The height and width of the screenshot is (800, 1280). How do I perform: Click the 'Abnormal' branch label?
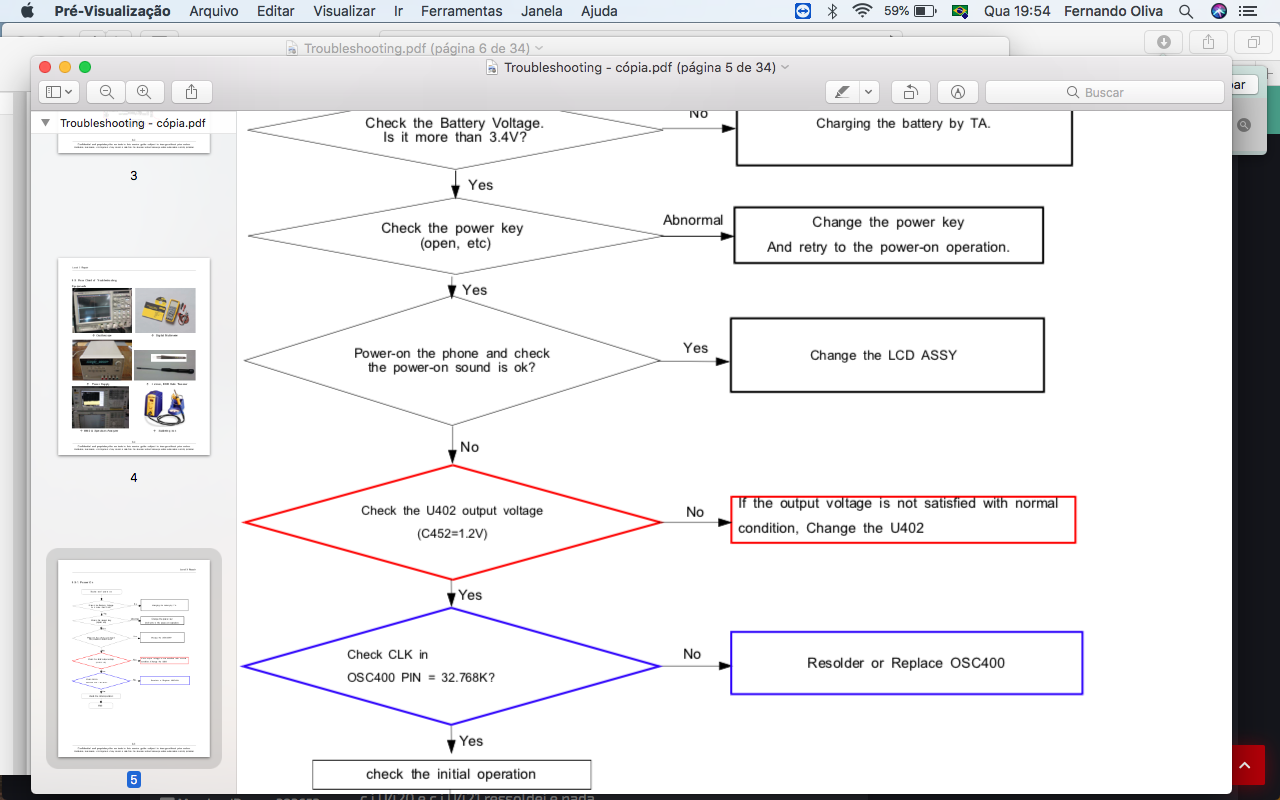(x=693, y=220)
